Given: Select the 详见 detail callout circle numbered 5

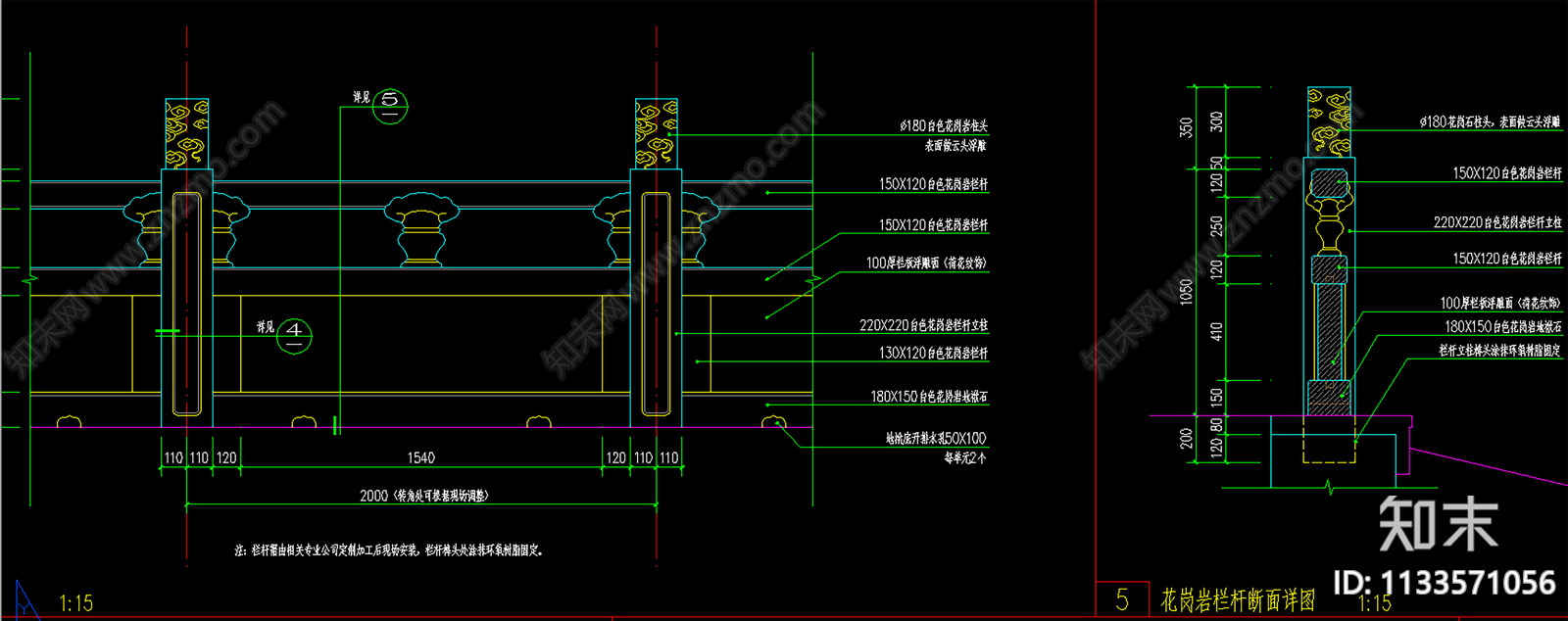Looking at the screenshot, I should tap(390, 106).
